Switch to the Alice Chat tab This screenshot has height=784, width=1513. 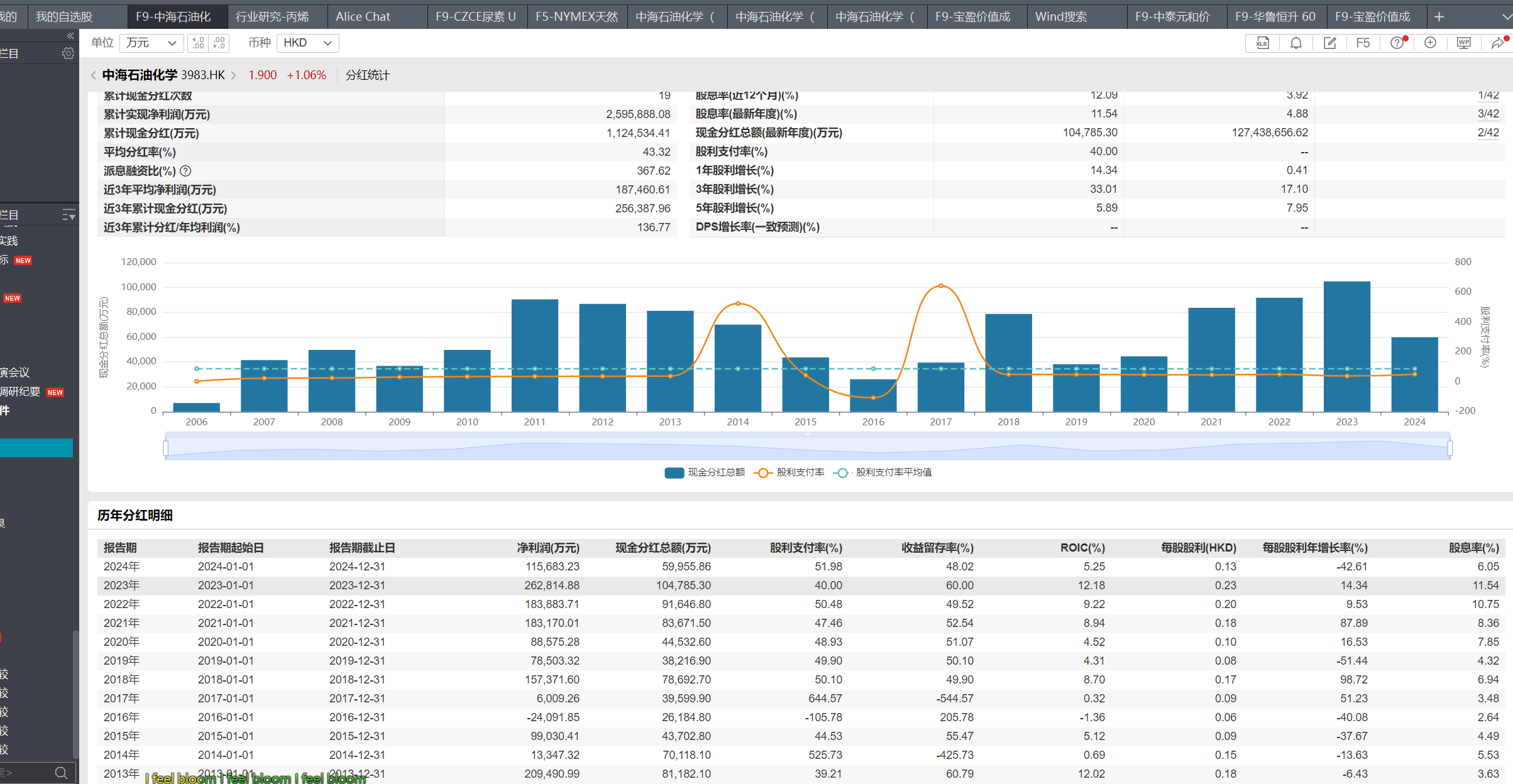click(x=363, y=17)
